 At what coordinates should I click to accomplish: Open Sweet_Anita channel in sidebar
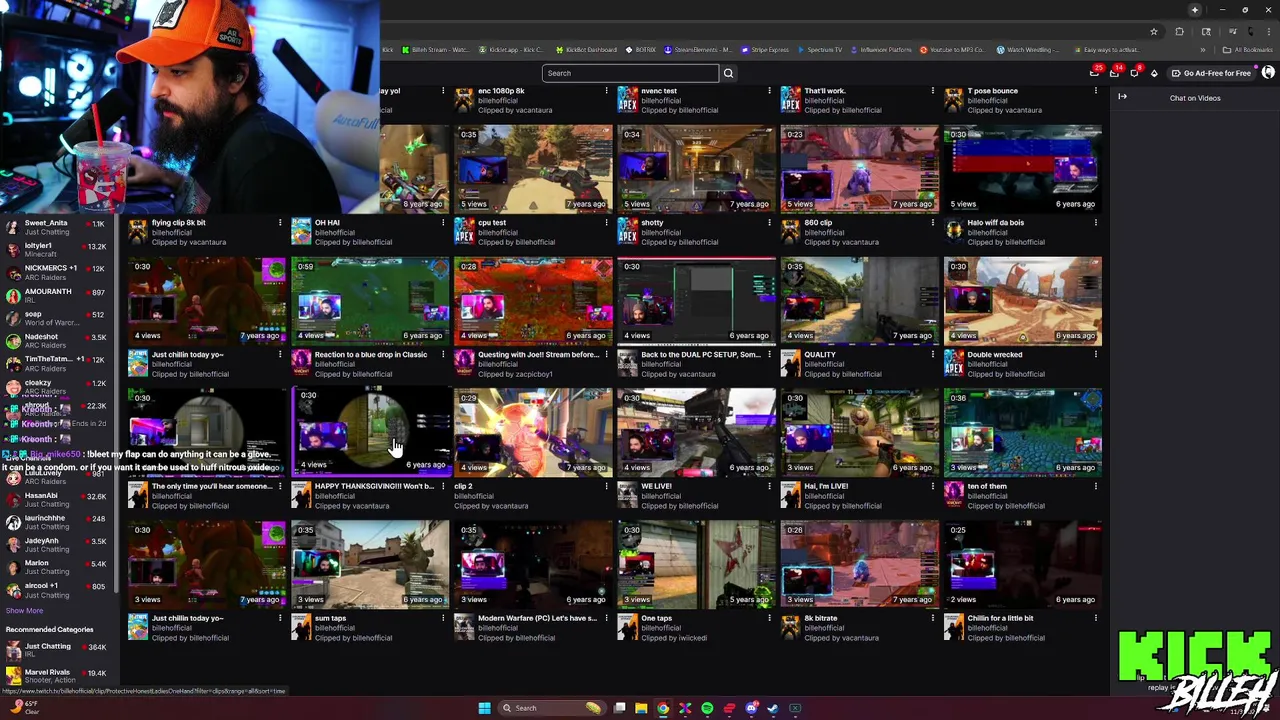click(x=58, y=227)
